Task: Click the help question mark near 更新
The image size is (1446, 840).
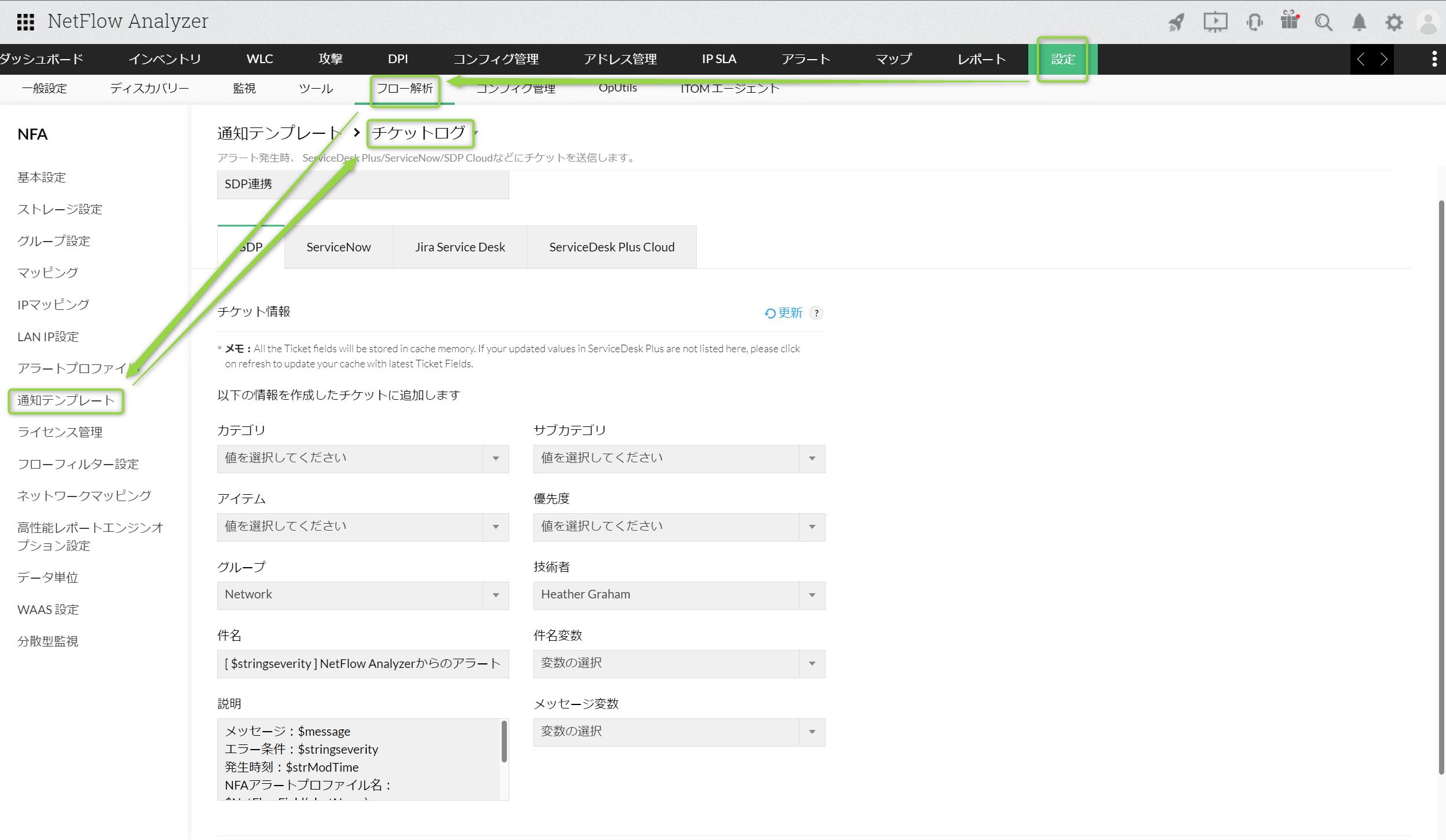Action: (816, 313)
